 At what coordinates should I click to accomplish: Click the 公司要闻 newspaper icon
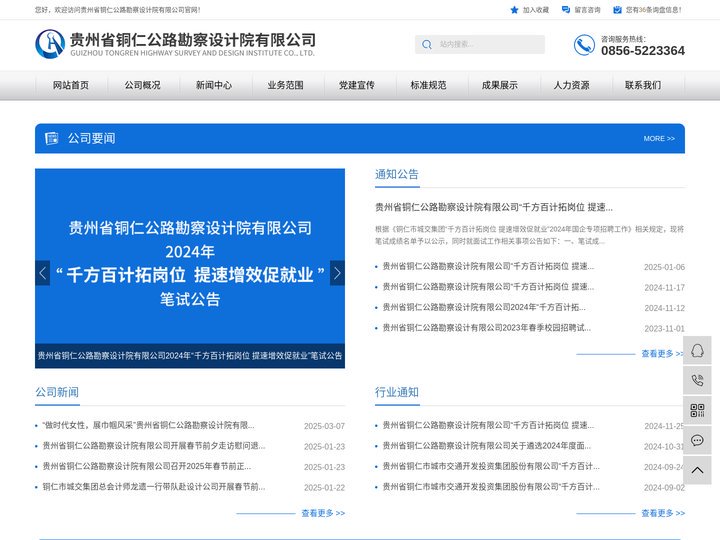52,138
